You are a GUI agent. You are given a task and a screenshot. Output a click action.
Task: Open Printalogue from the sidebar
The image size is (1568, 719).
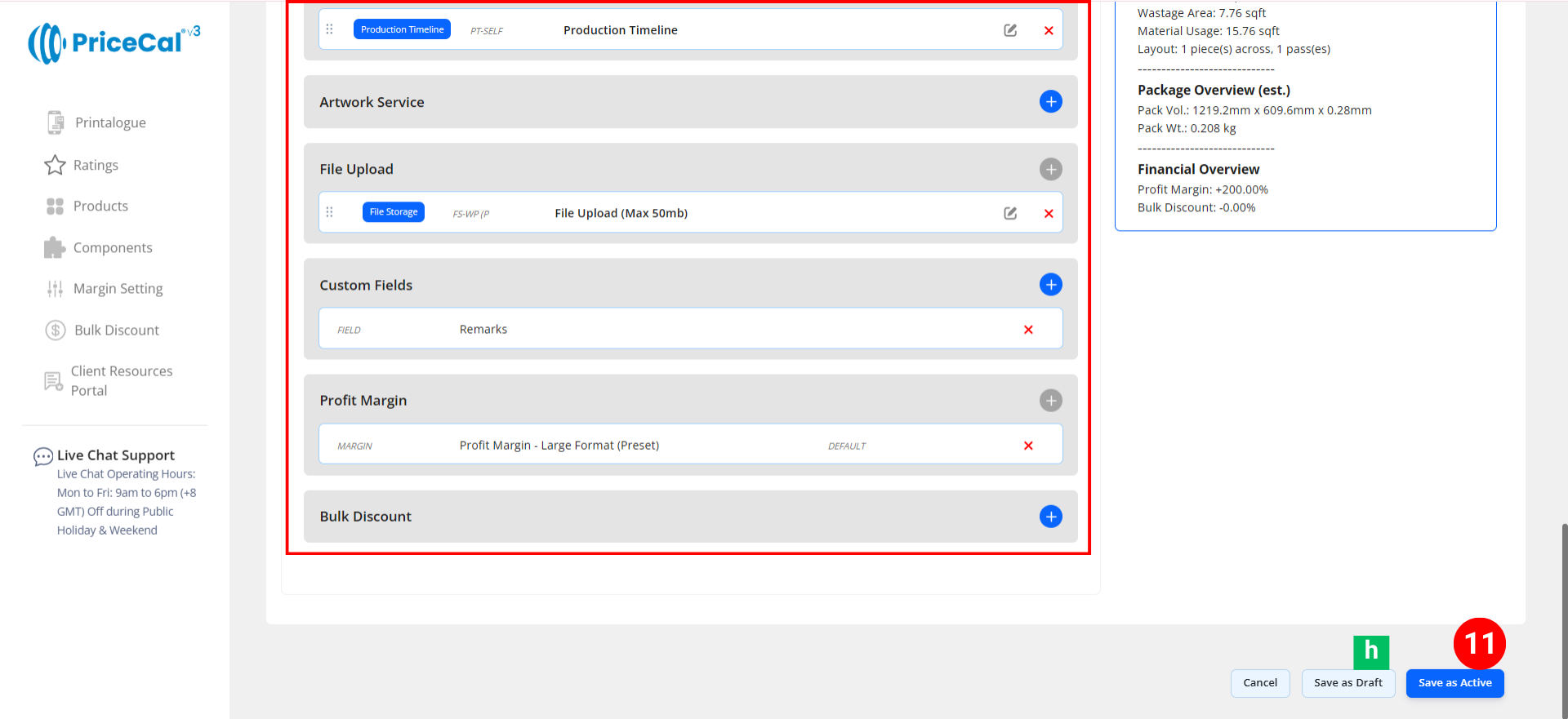110,122
